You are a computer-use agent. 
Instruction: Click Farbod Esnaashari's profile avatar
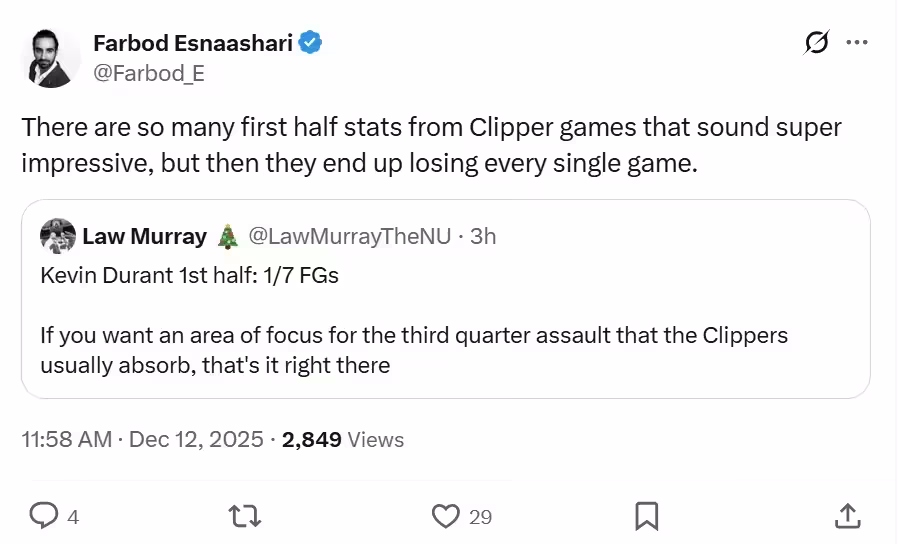(x=50, y=58)
